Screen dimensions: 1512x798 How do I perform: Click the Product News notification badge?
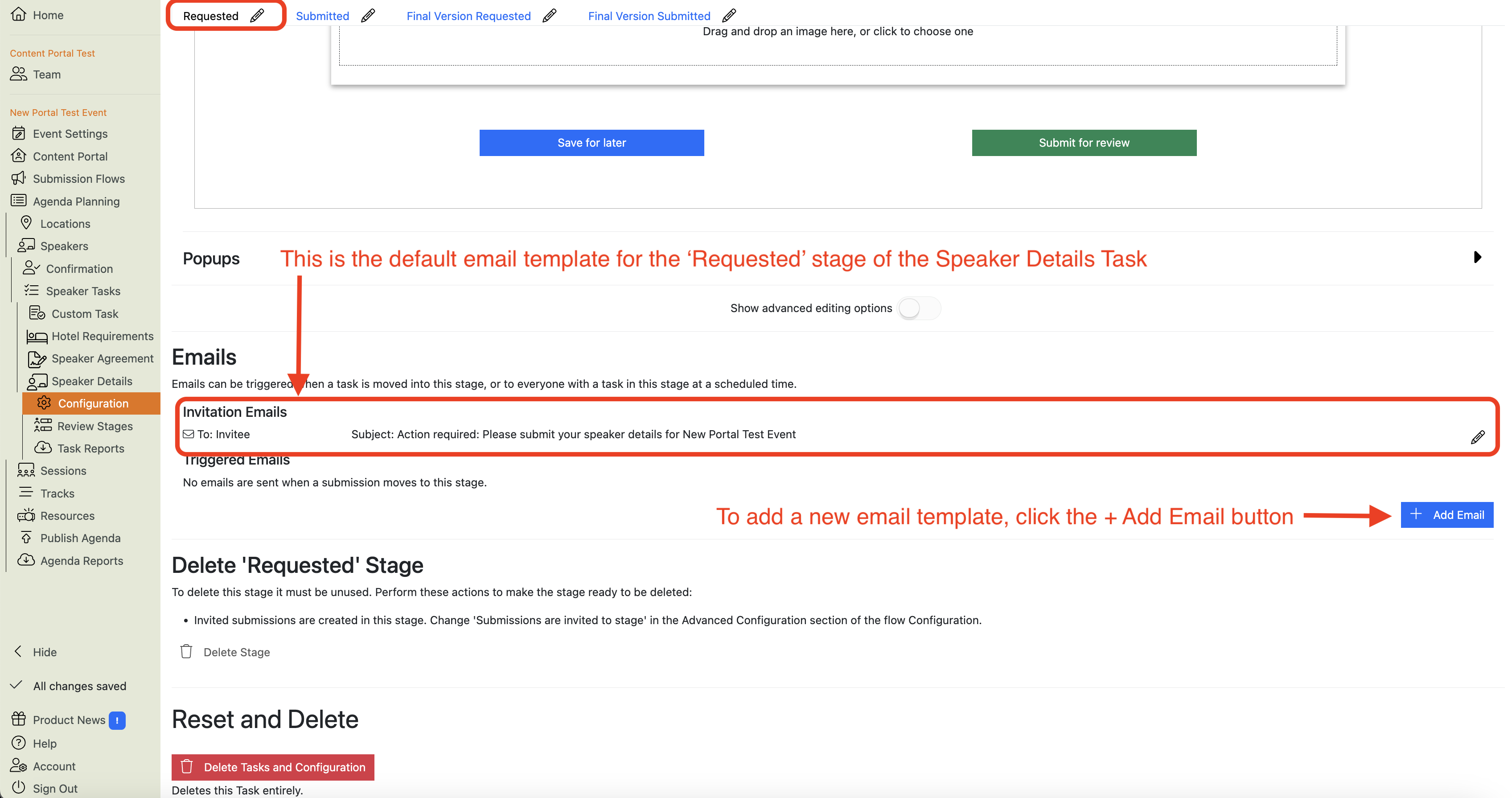[x=117, y=720]
